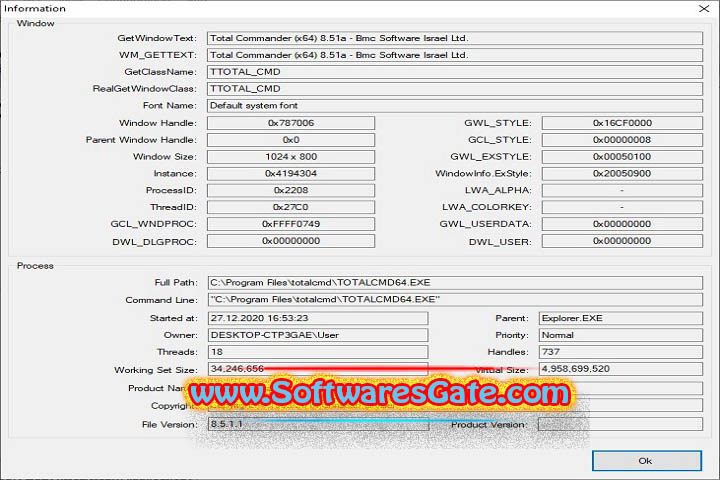720x480 pixels.
Task: Close the Information dialog
Action: [x=704, y=8]
